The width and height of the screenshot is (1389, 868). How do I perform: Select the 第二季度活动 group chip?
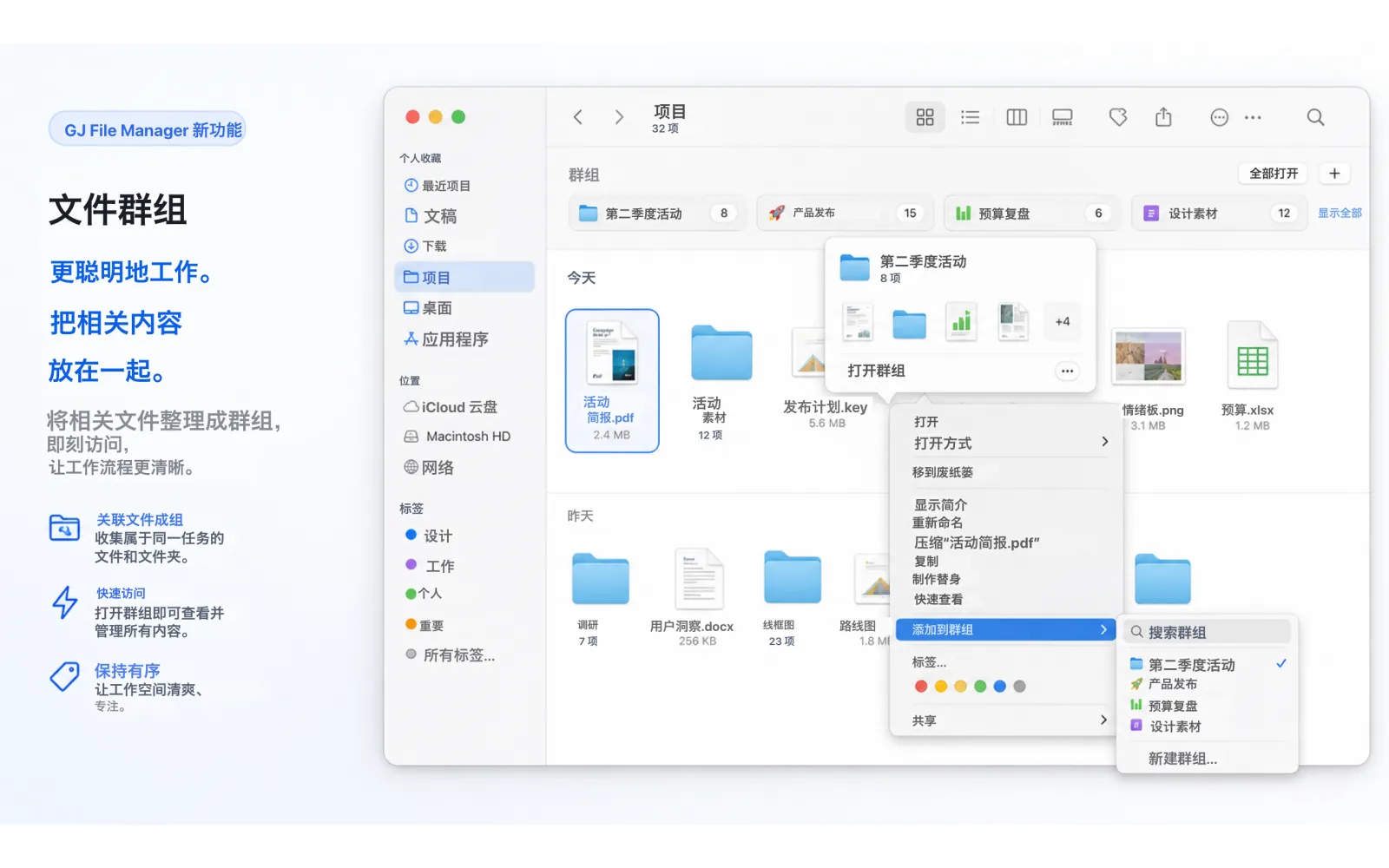(657, 213)
